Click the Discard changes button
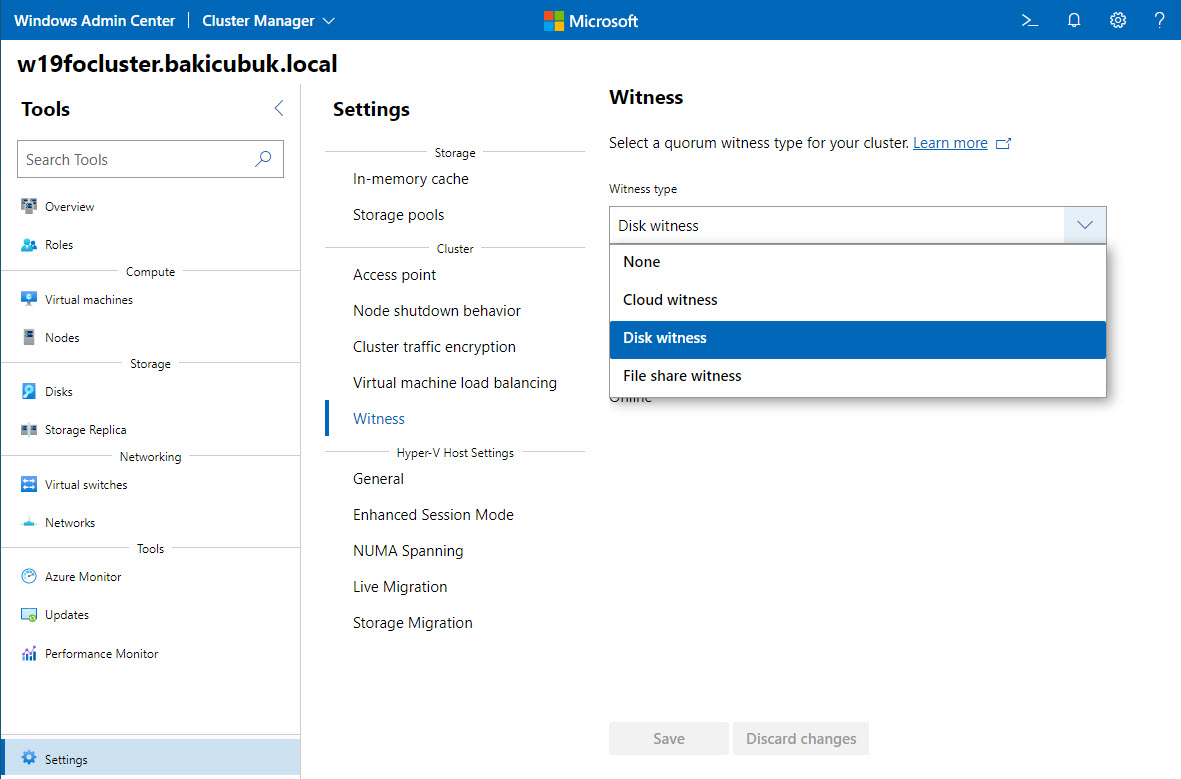Viewport: 1181px width, 779px height. pyautogui.click(x=801, y=738)
